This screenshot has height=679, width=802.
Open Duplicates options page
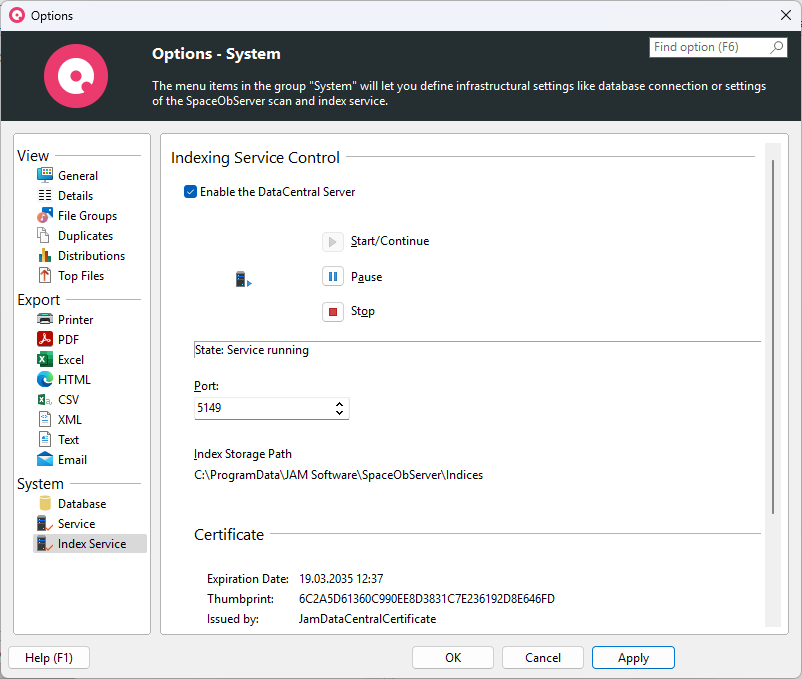pos(85,236)
